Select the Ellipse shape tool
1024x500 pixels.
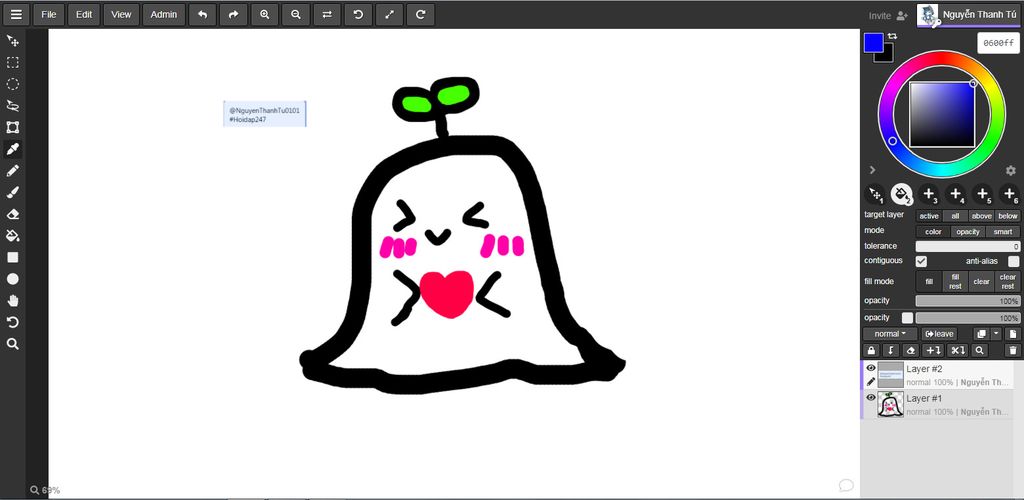pyautogui.click(x=12, y=279)
